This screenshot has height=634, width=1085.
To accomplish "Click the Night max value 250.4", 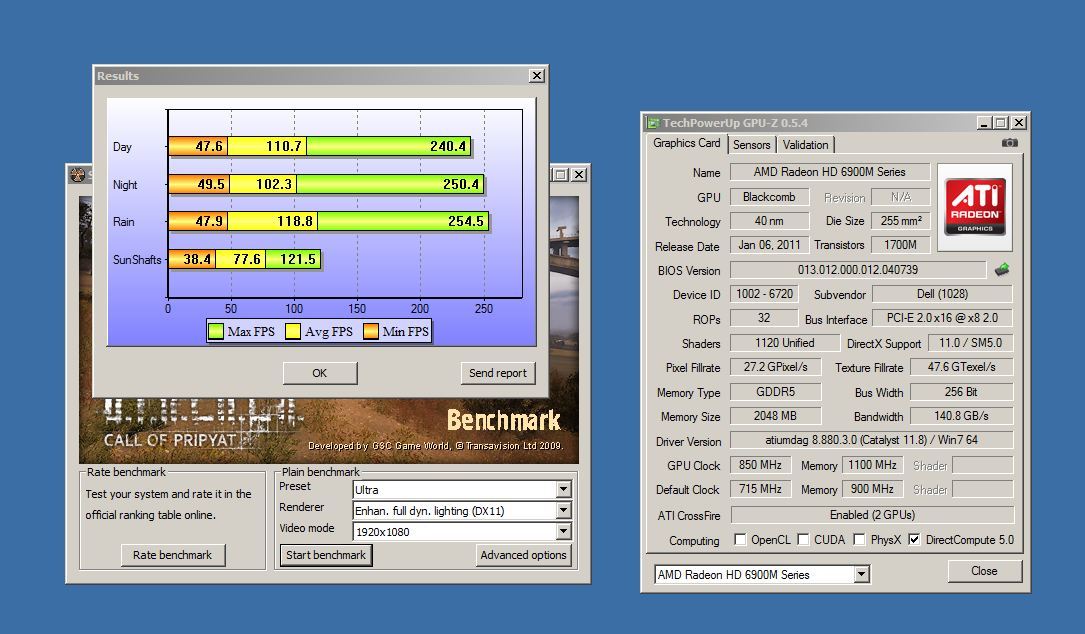I will coord(461,184).
